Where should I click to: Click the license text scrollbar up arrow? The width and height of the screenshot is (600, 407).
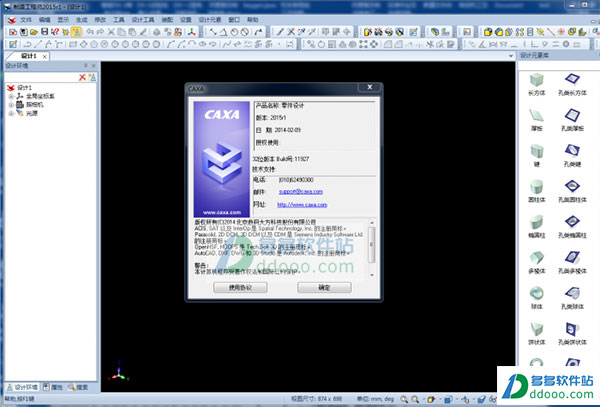pyautogui.click(x=372, y=223)
